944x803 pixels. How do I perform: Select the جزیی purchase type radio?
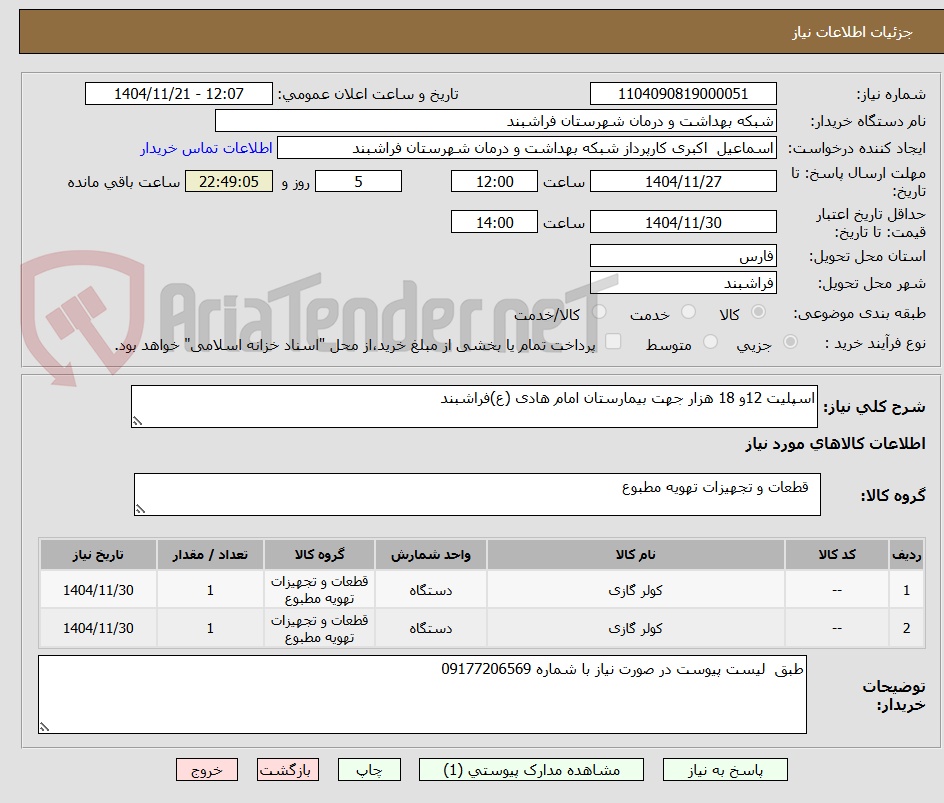790,342
